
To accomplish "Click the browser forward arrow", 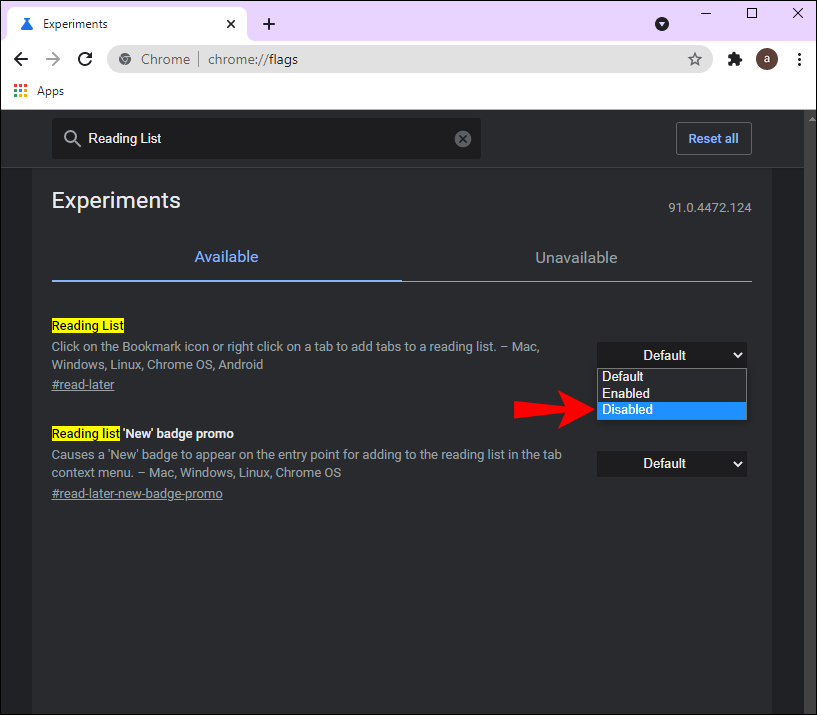I will pyautogui.click(x=53, y=59).
